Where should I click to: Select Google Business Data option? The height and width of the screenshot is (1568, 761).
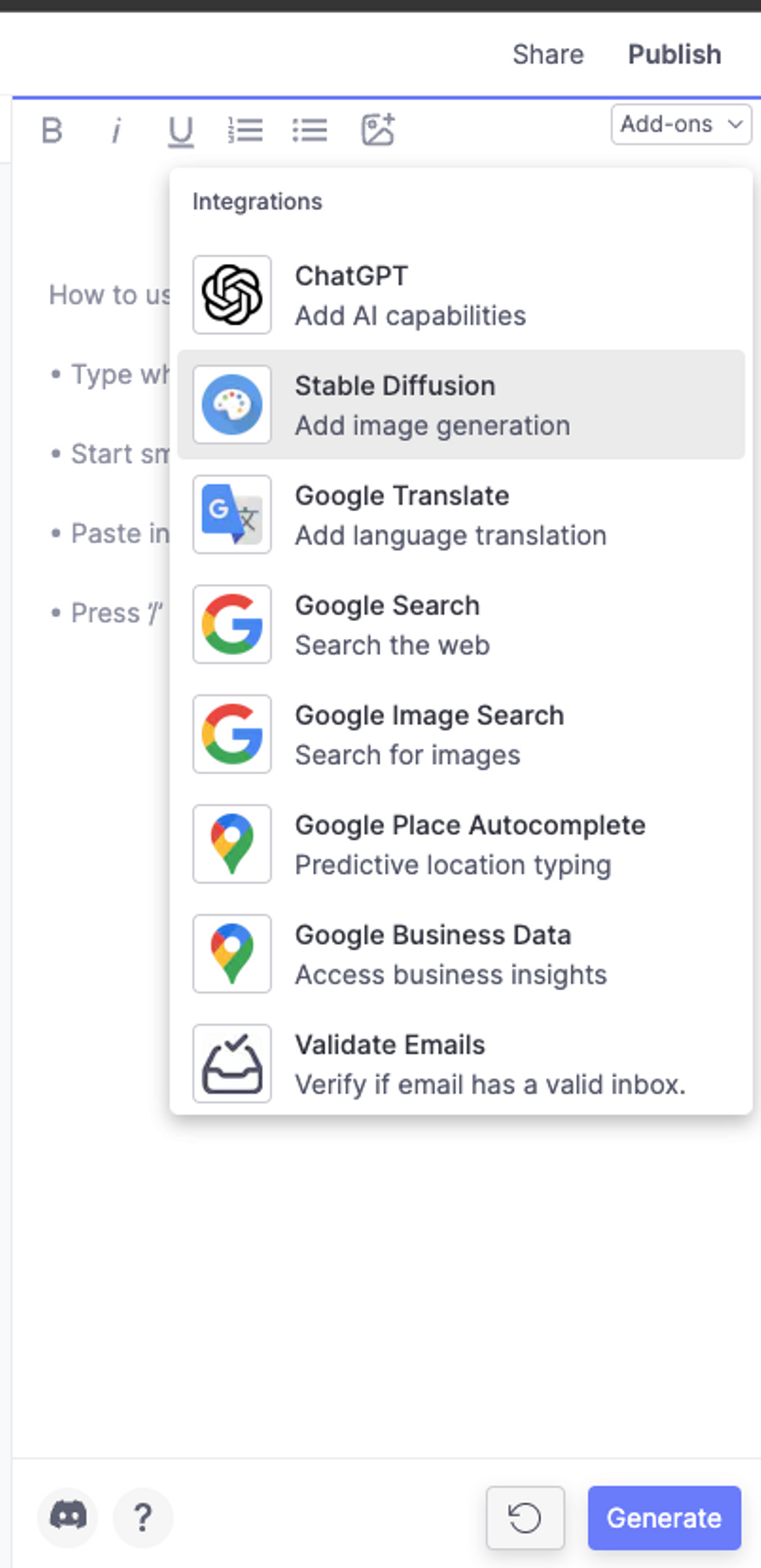tap(460, 954)
